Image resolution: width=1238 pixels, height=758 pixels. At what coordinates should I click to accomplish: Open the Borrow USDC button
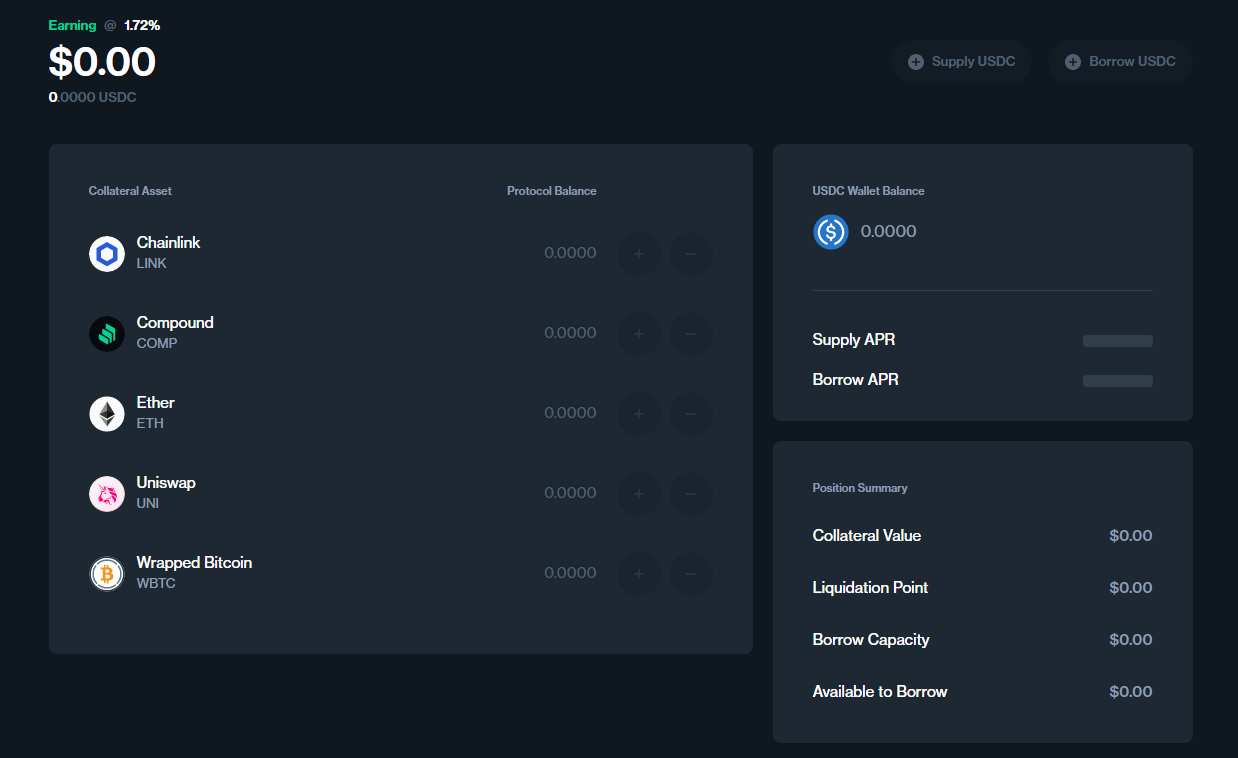point(1120,62)
